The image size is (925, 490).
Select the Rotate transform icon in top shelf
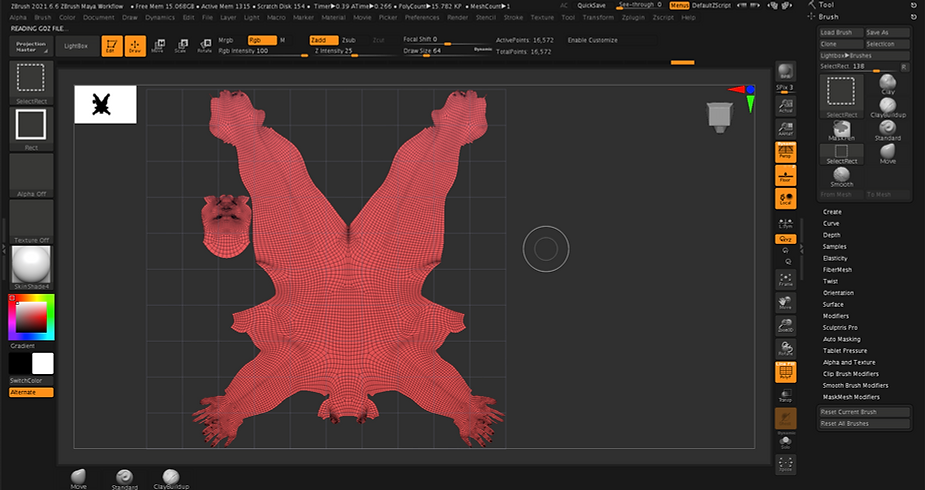[x=204, y=46]
